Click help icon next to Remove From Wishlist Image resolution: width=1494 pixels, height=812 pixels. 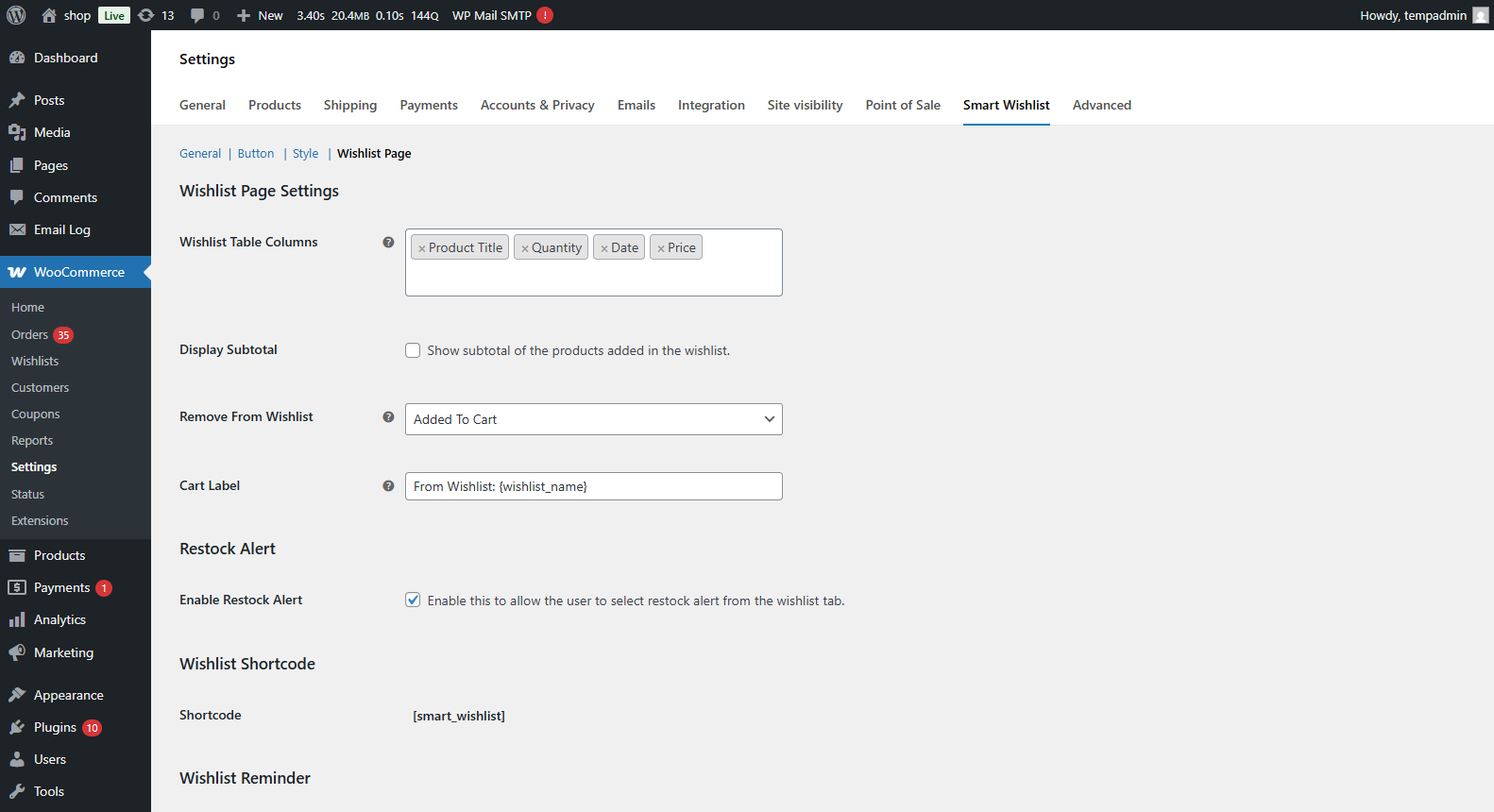pos(388,417)
